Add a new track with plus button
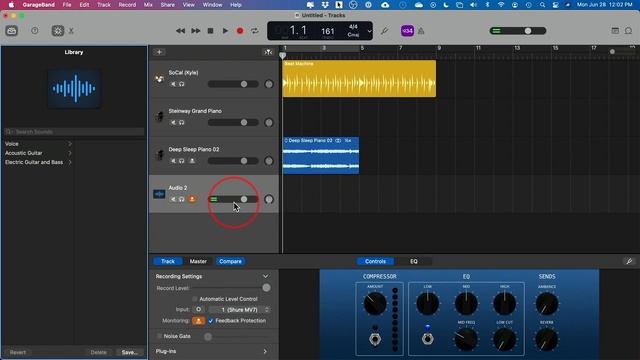Image resolution: width=640 pixels, height=360 pixels. [159, 52]
